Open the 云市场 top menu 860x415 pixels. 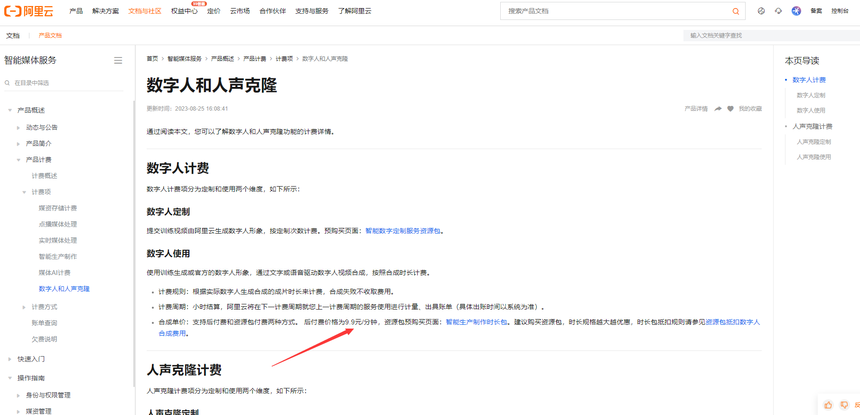pyautogui.click(x=240, y=11)
